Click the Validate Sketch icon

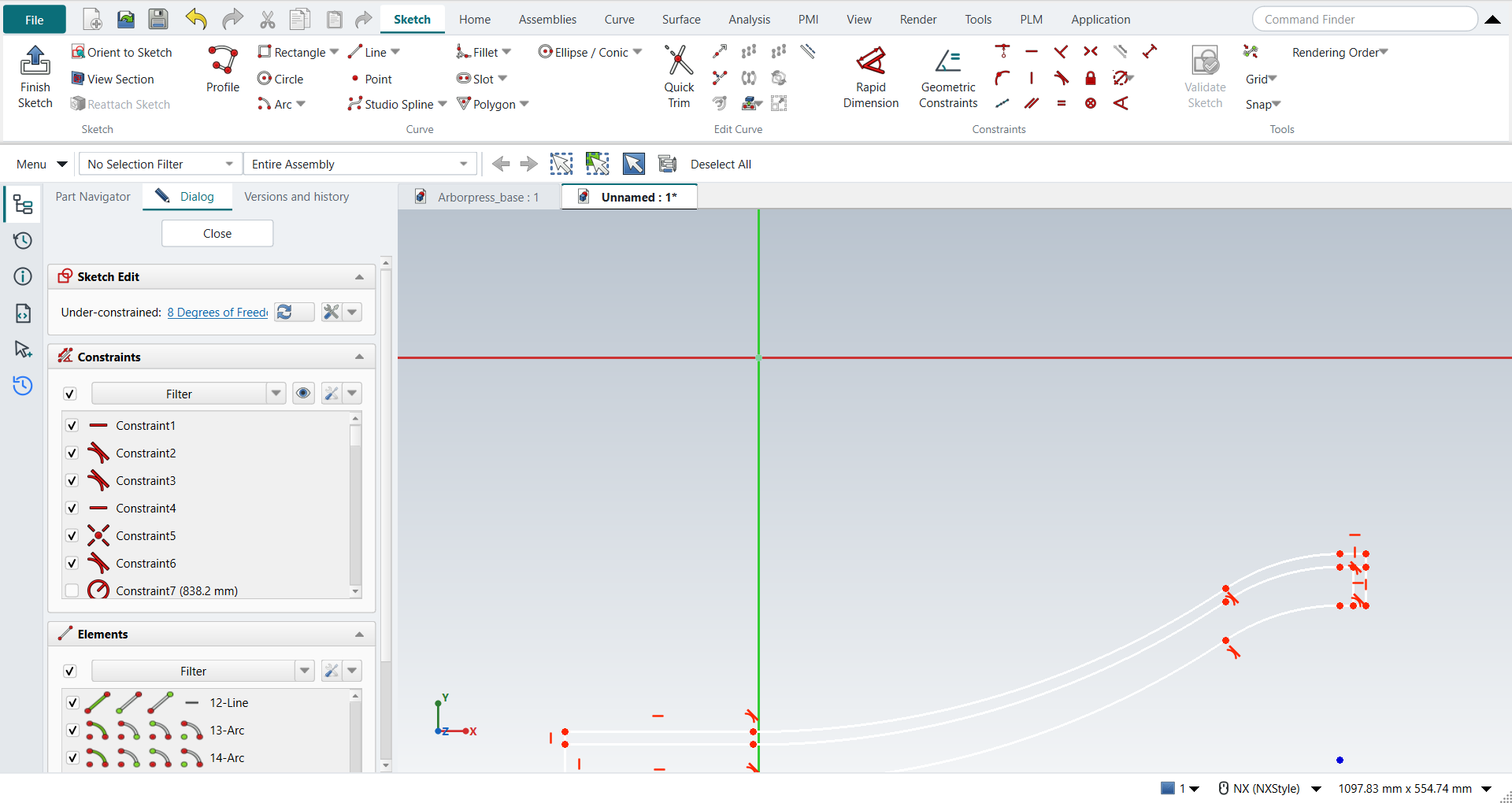[x=1205, y=61]
